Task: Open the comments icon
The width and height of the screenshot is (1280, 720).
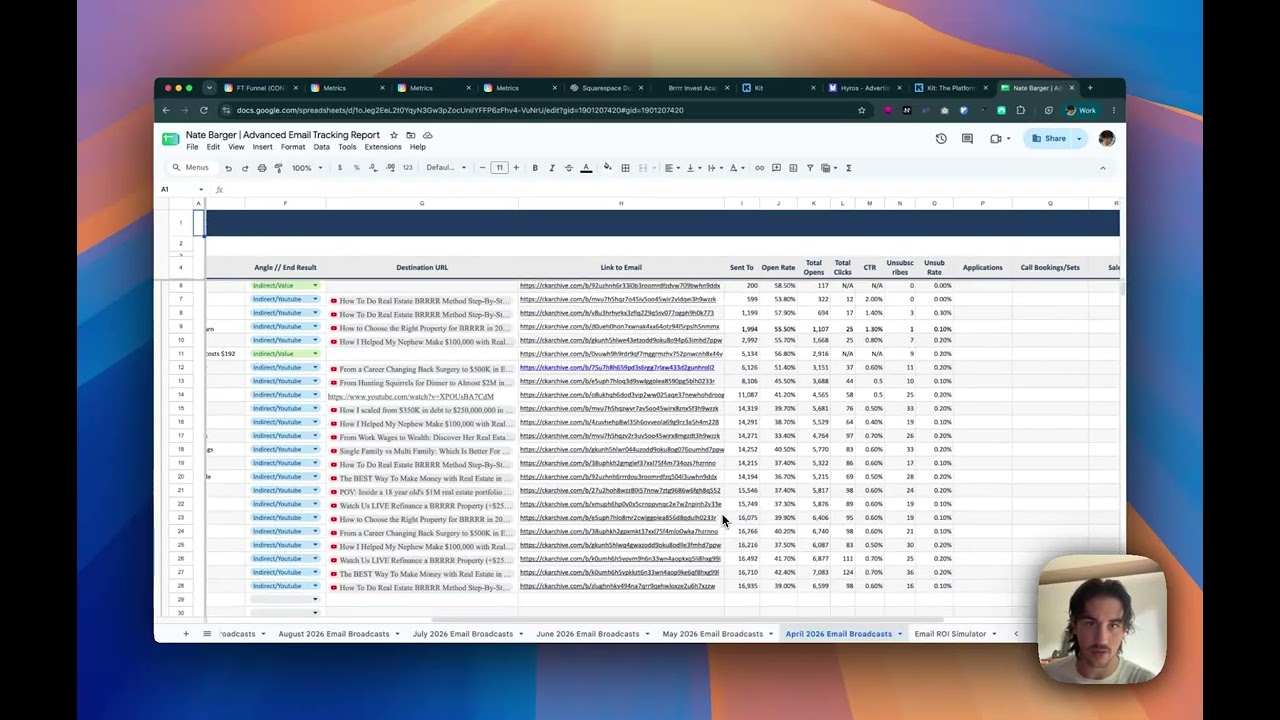Action: 967,139
